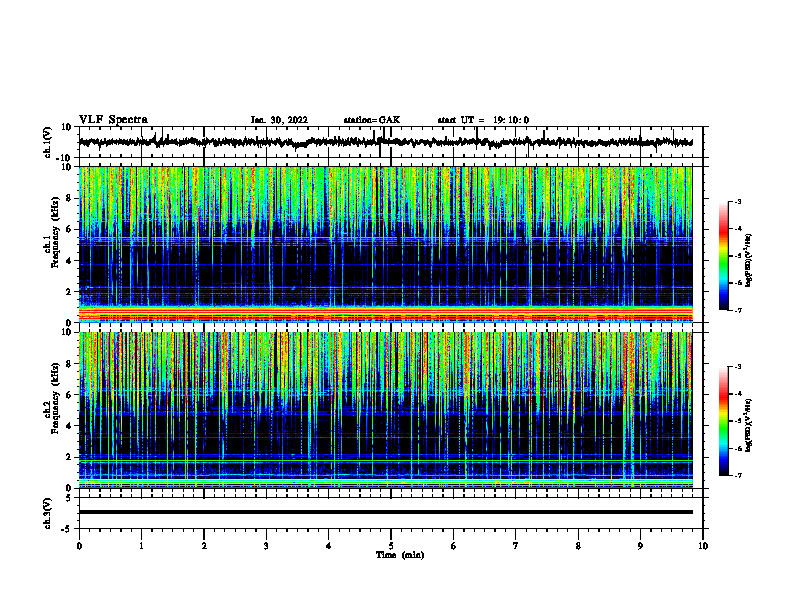Click the ch.1 spectrogram color scale bar
This screenshot has height=612, width=792.
(x=723, y=256)
